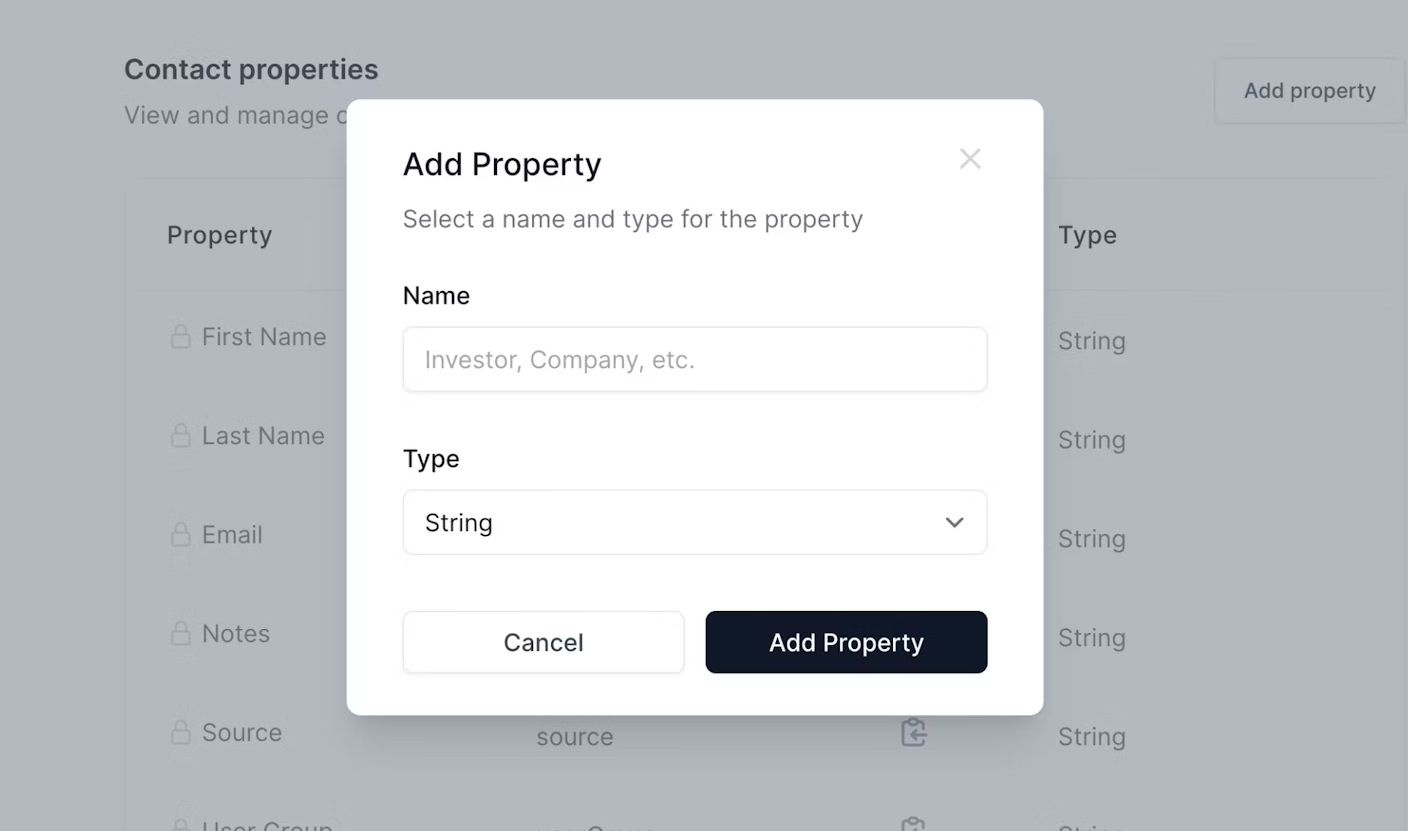Select the First Name property row label
1408x831 pixels.
coord(264,337)
